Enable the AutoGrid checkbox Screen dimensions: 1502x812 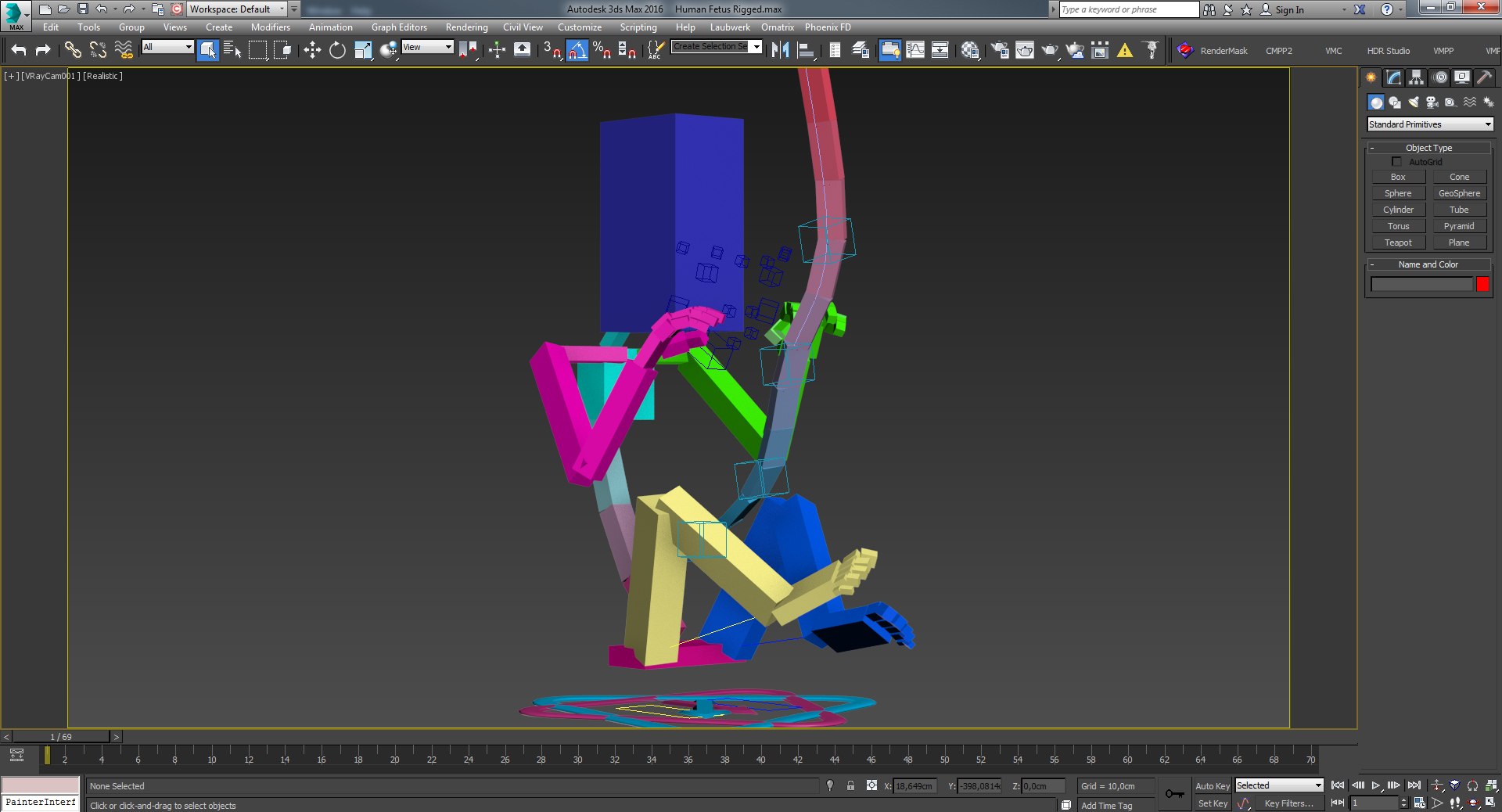point(1397,162)
